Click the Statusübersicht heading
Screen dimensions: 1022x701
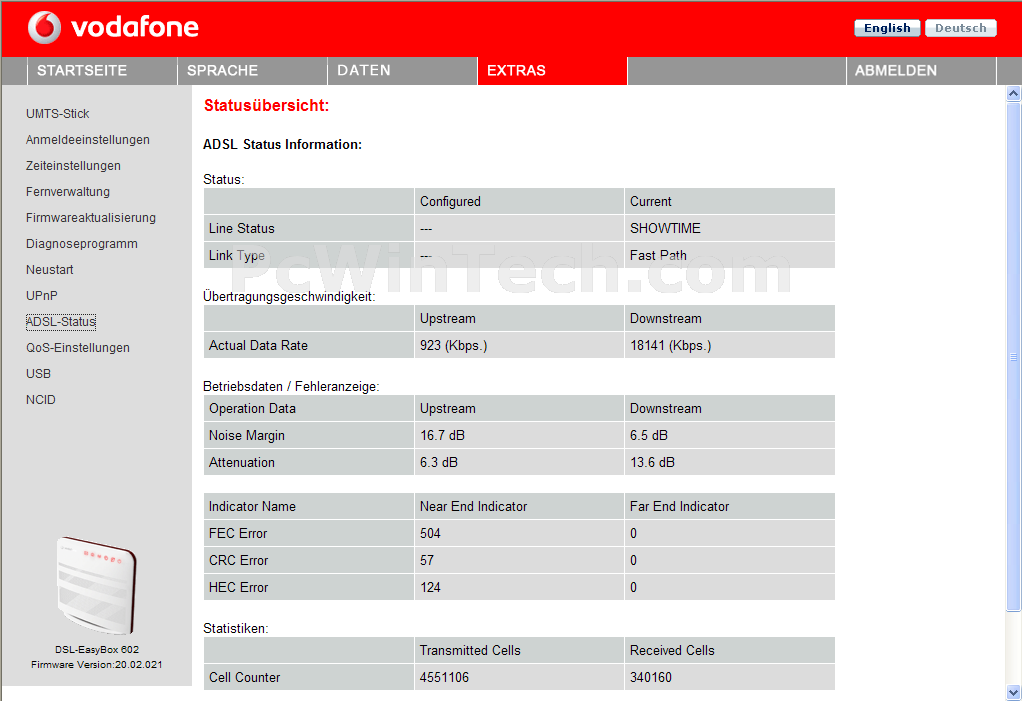click(267, 106)
